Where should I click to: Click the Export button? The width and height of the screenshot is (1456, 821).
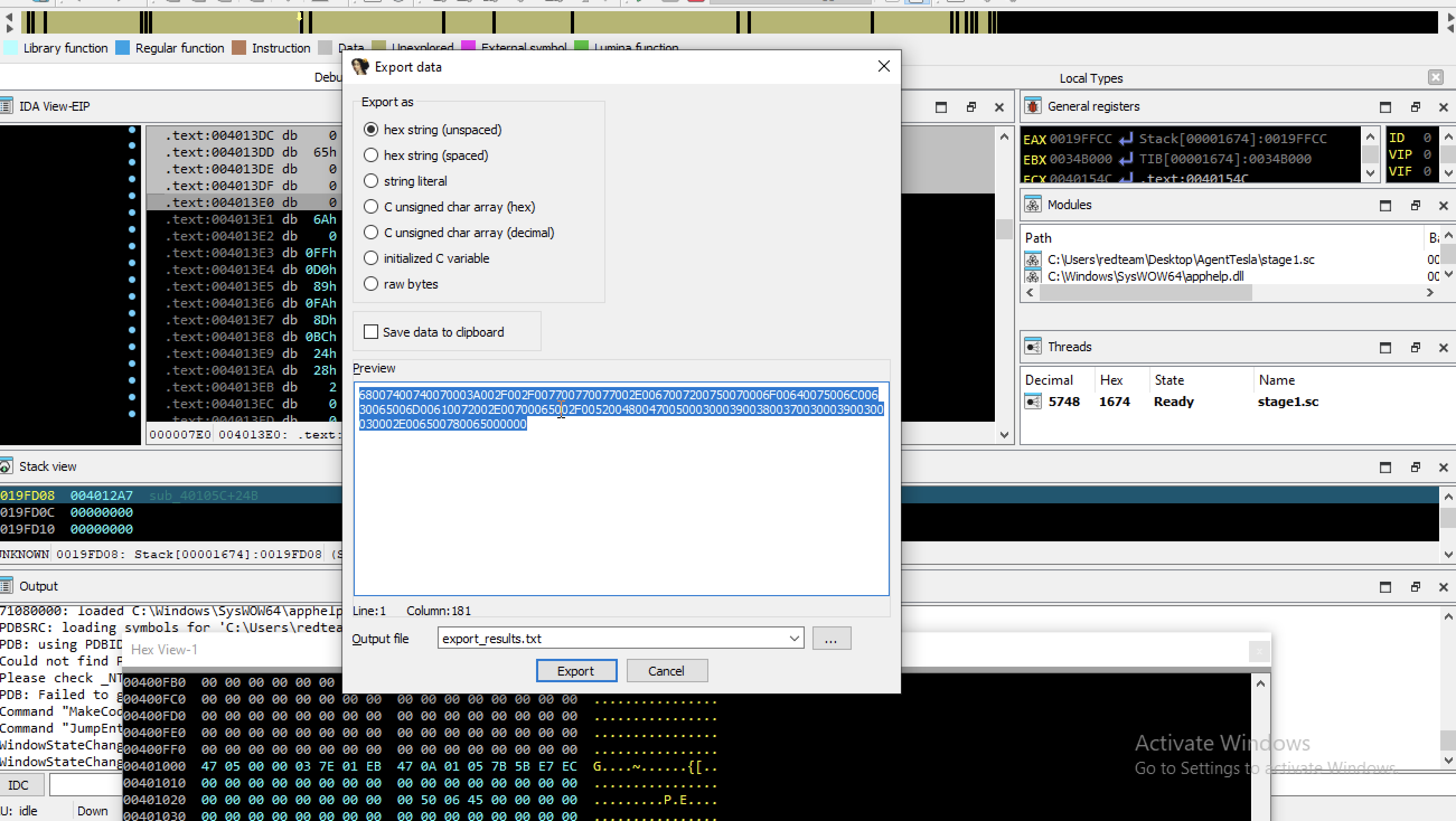click(576, 671)
